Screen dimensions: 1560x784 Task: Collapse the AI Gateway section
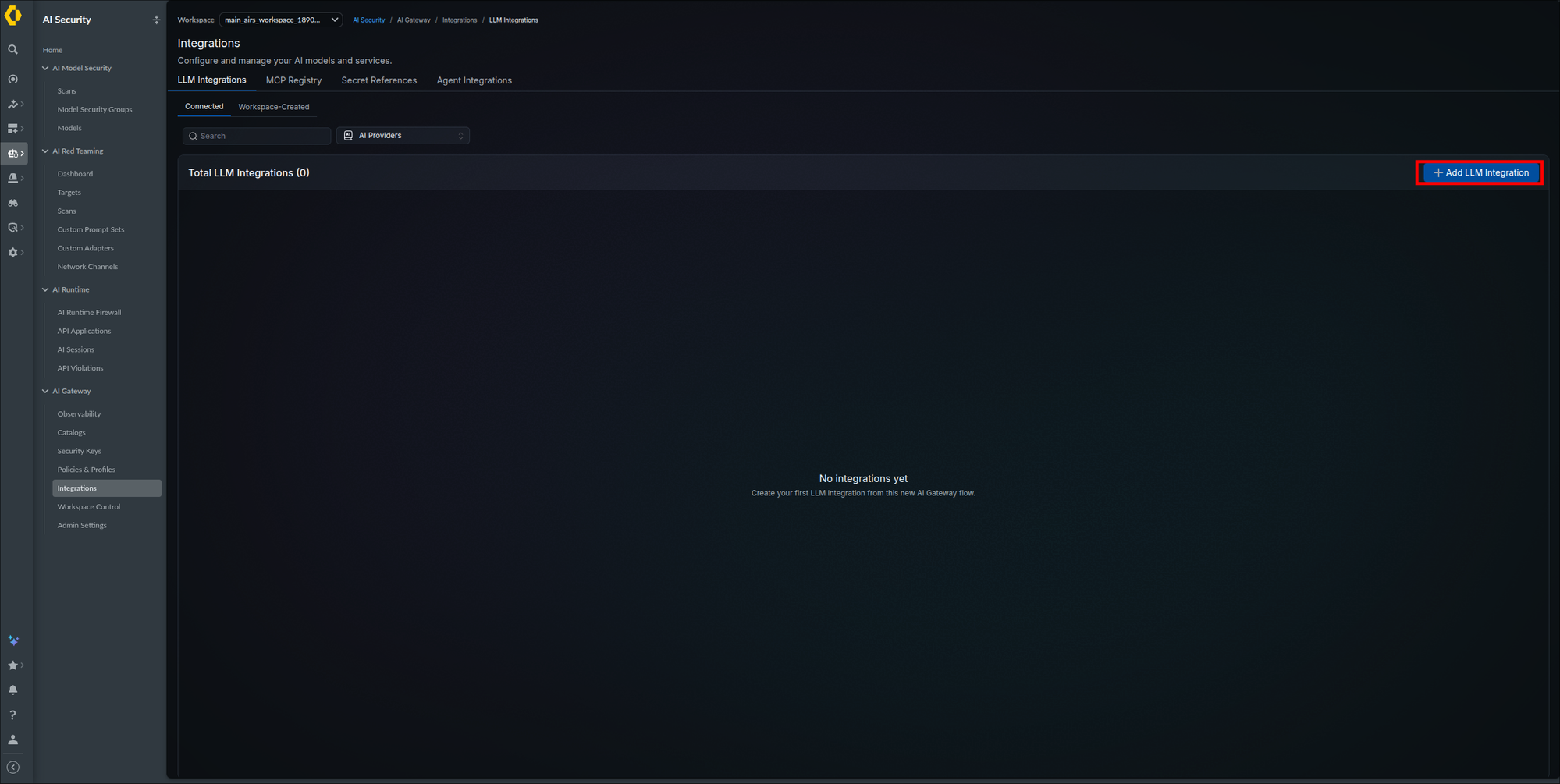[45, 391]
